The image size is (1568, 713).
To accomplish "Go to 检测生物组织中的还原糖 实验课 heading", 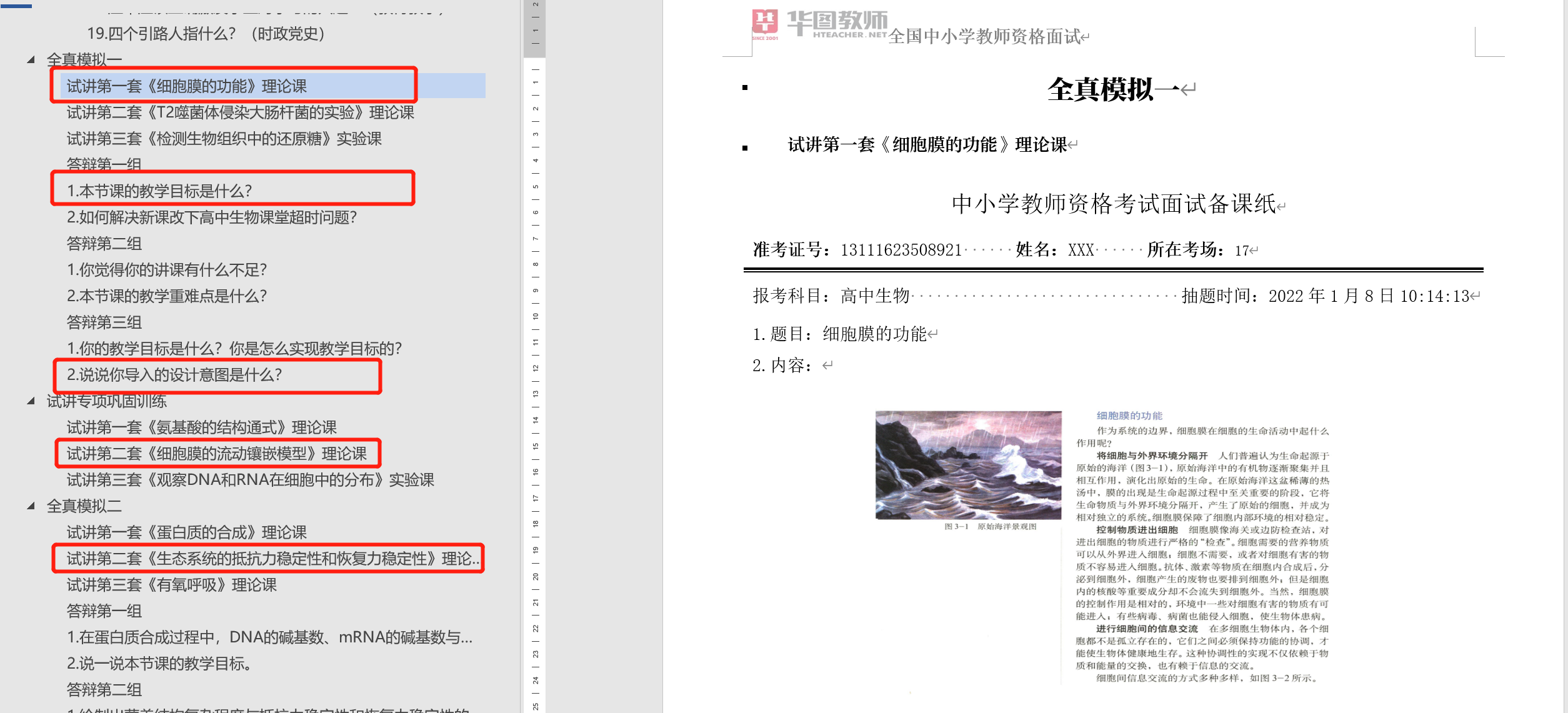I will point(224,139).
